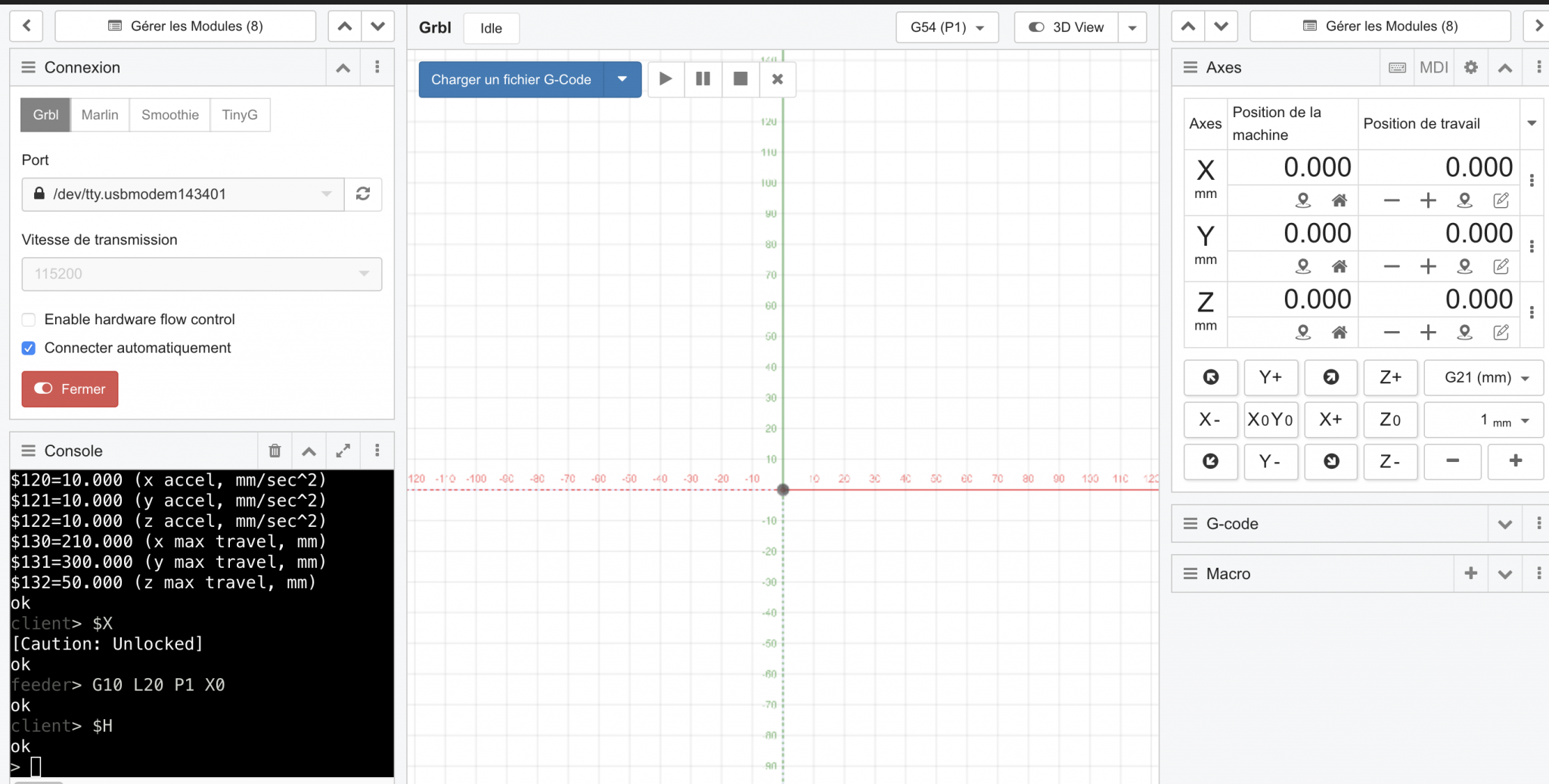Expand the G-code panel

coord(1504,524)
